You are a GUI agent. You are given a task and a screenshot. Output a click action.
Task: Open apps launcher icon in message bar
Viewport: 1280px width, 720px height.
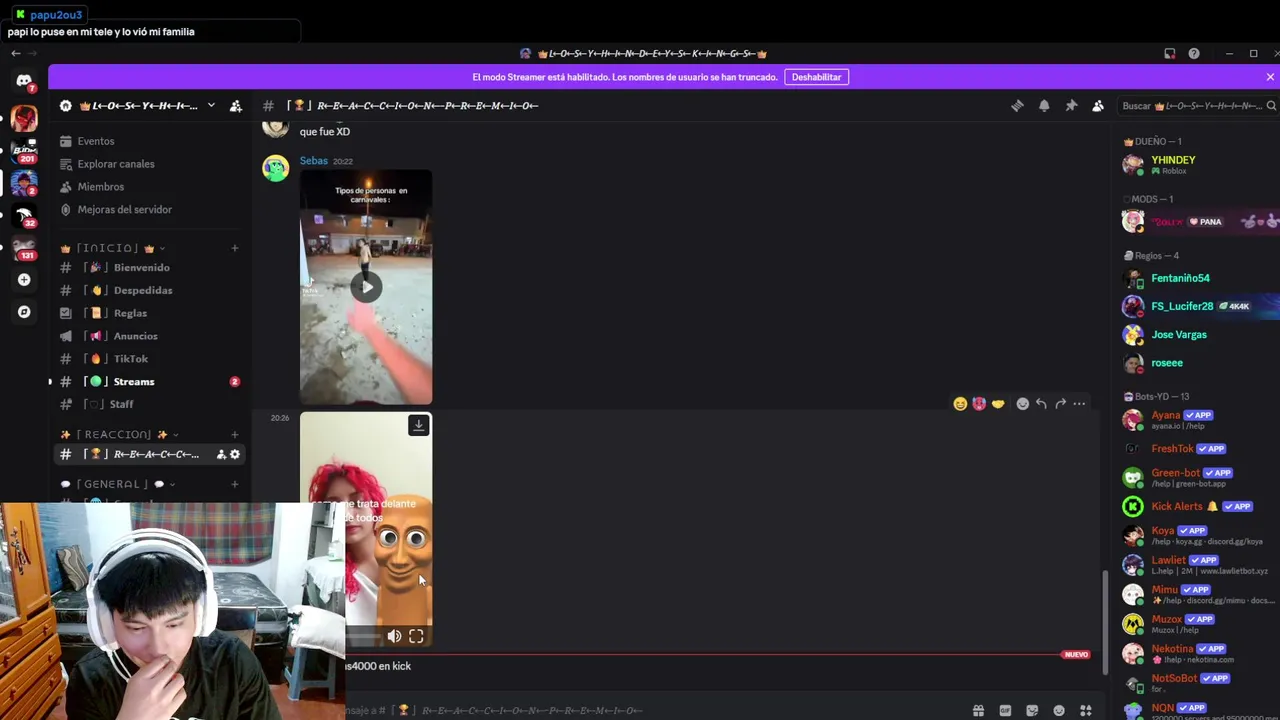[1086, 711]
